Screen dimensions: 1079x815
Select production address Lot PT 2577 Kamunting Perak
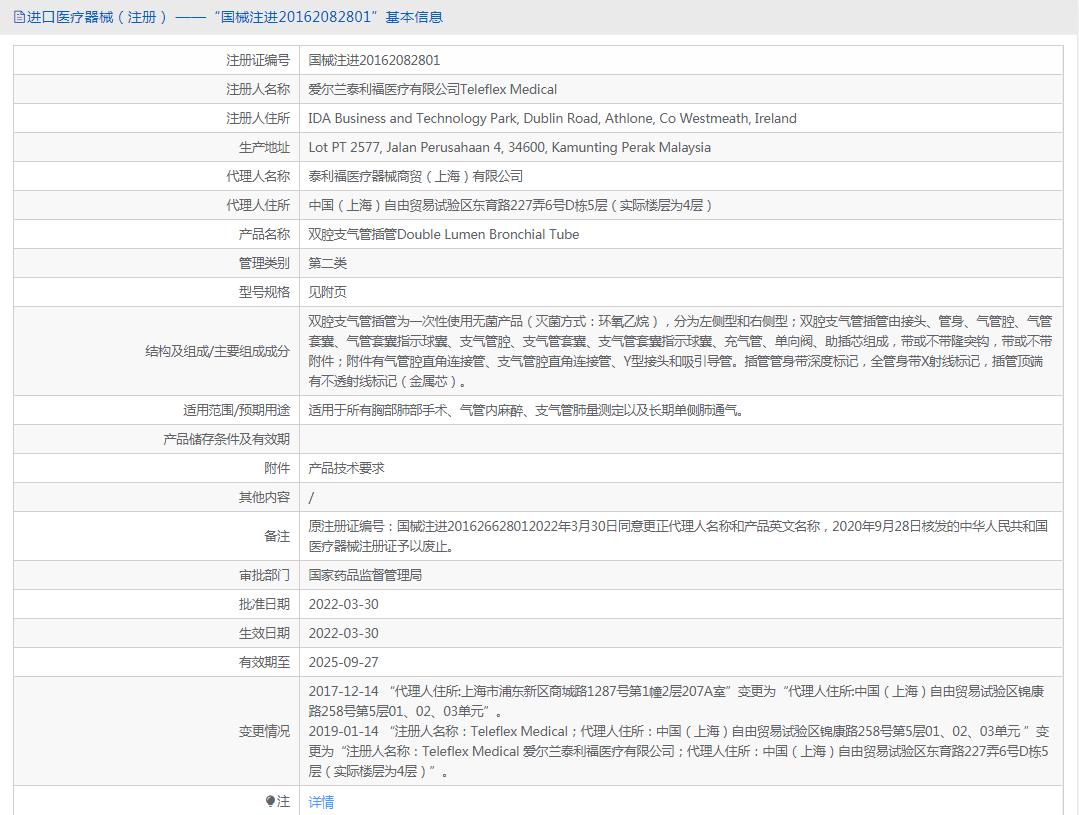[509, 147]
